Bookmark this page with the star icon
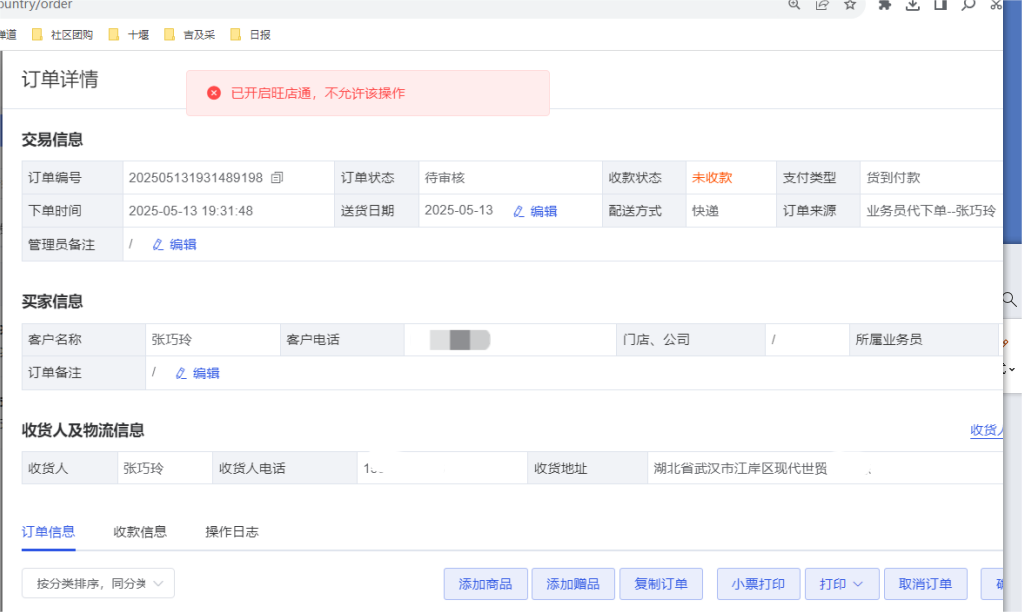 (850, 5)
